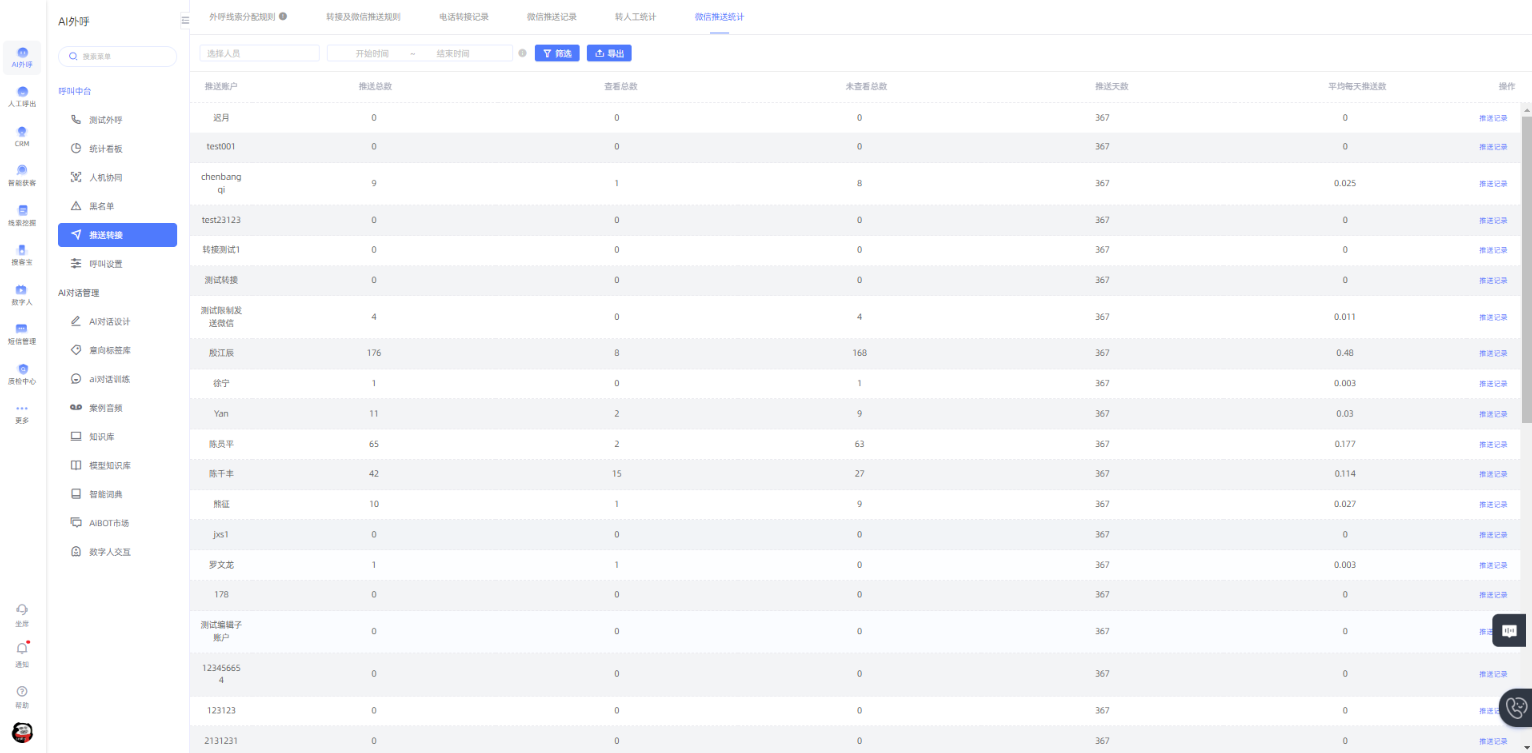
Task: Click the 导出 export button
Action: click(609, 53)
